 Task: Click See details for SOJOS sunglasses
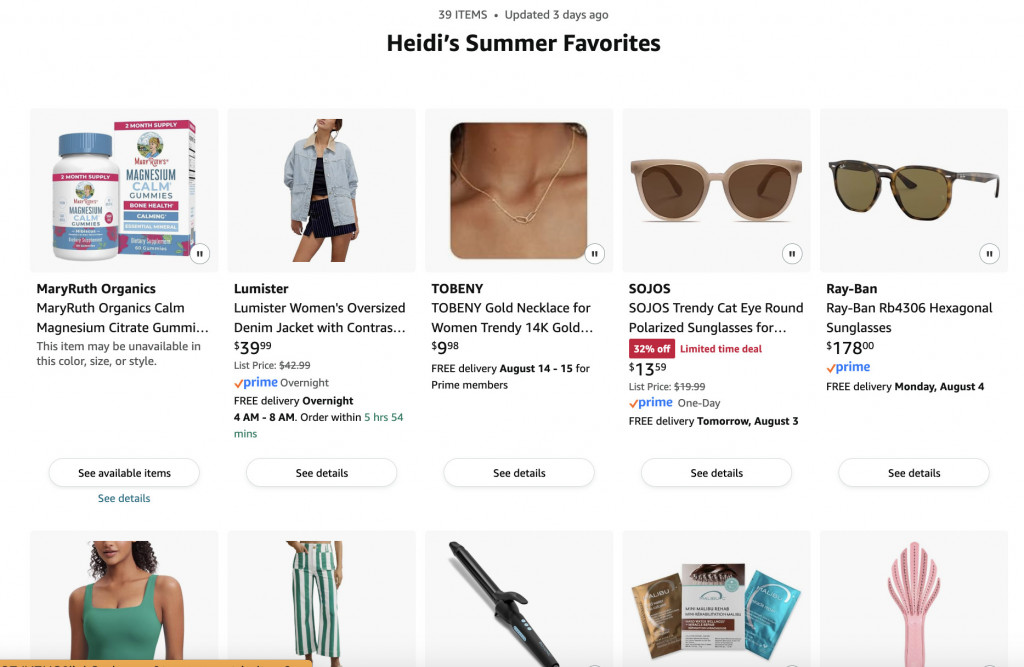click(x=716, y=473)
